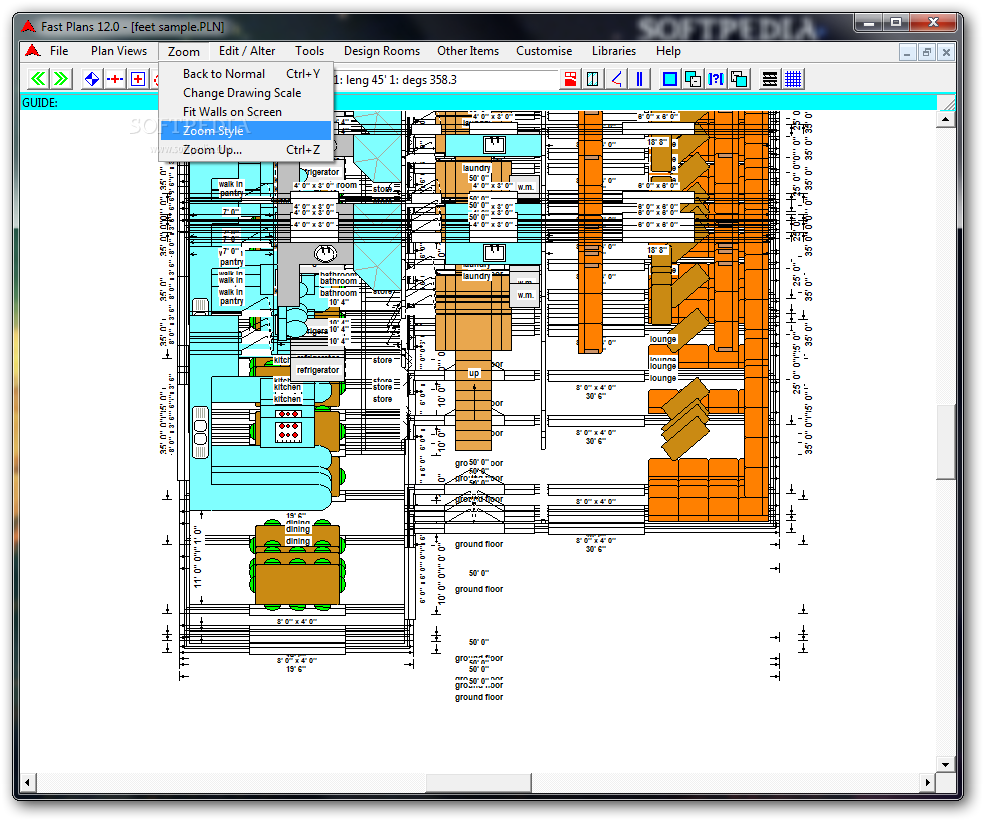This screenshot has width=984, height=821.
Task: Click the red square with plus icon
Action: pyautogui.click(x=138, y=79)
